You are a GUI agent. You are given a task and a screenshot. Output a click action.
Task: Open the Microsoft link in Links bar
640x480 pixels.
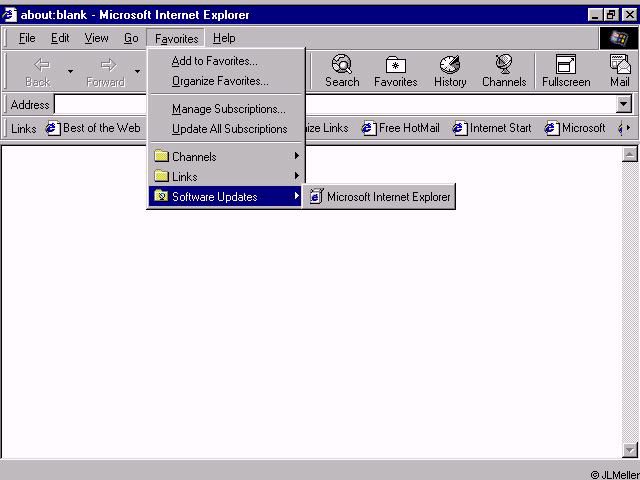(x=575, y=128)
